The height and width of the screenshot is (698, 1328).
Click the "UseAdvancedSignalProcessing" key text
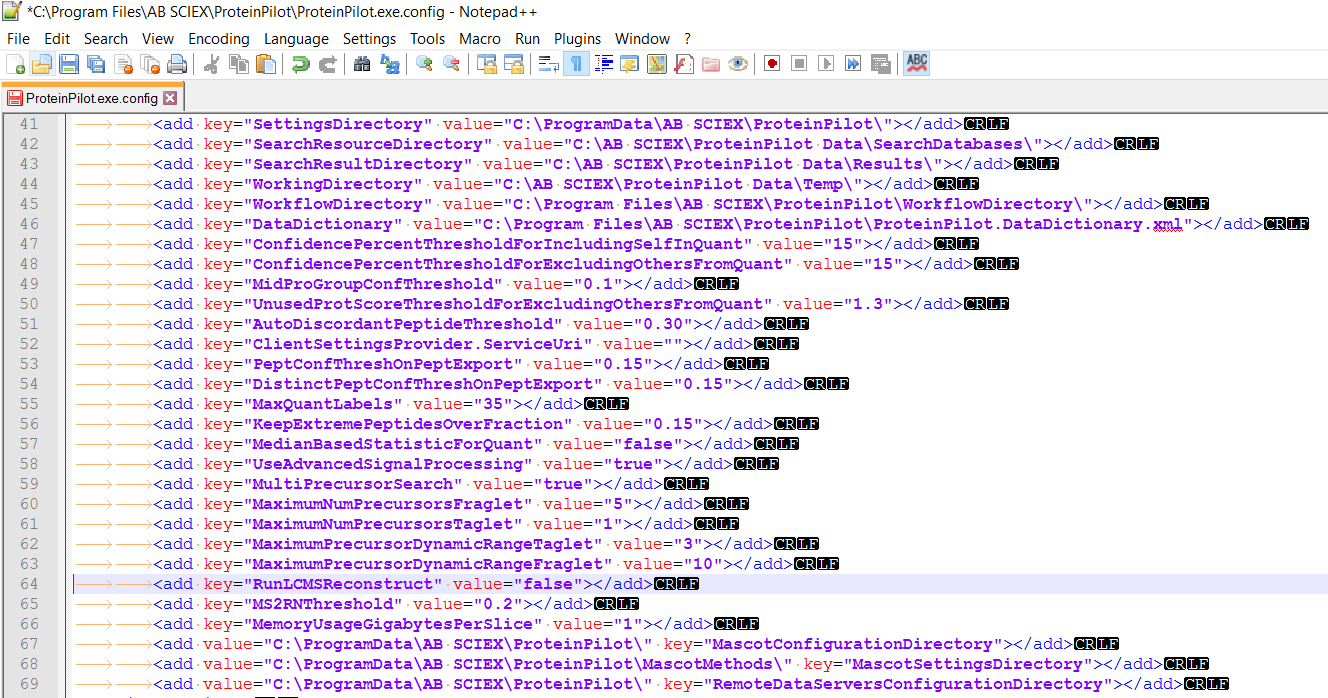coord(388,464)
